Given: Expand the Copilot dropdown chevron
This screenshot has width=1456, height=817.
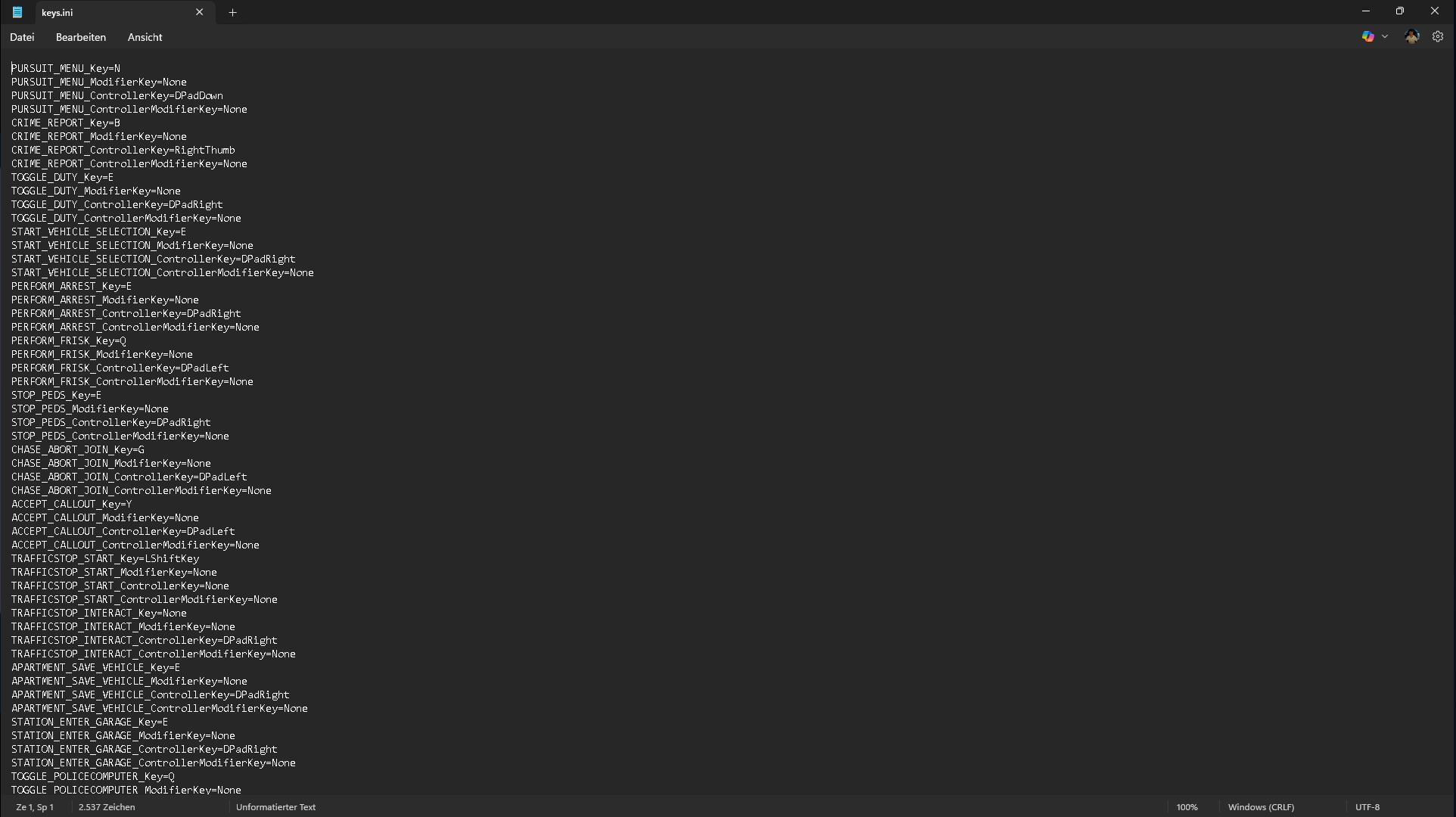Looking at the screenshot, I should (1385, 36).
